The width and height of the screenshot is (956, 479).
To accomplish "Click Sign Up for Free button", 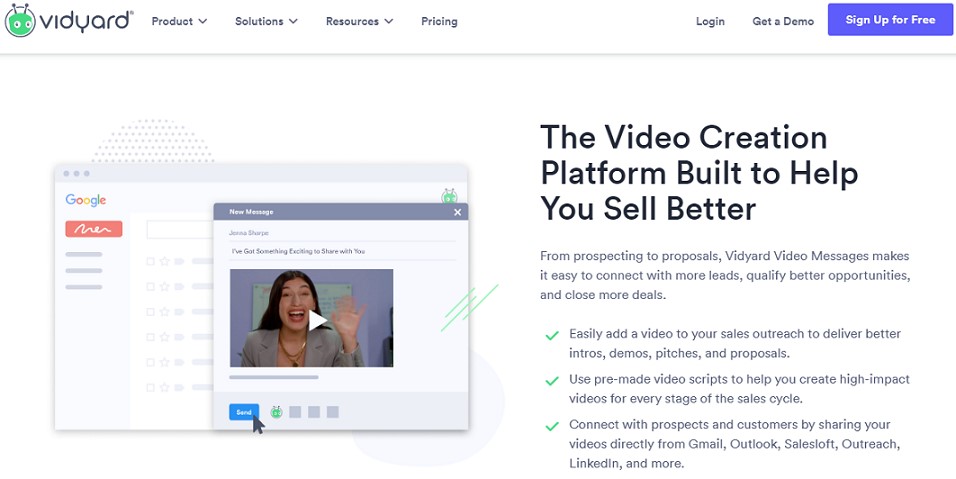I will (x=890, y=20).
